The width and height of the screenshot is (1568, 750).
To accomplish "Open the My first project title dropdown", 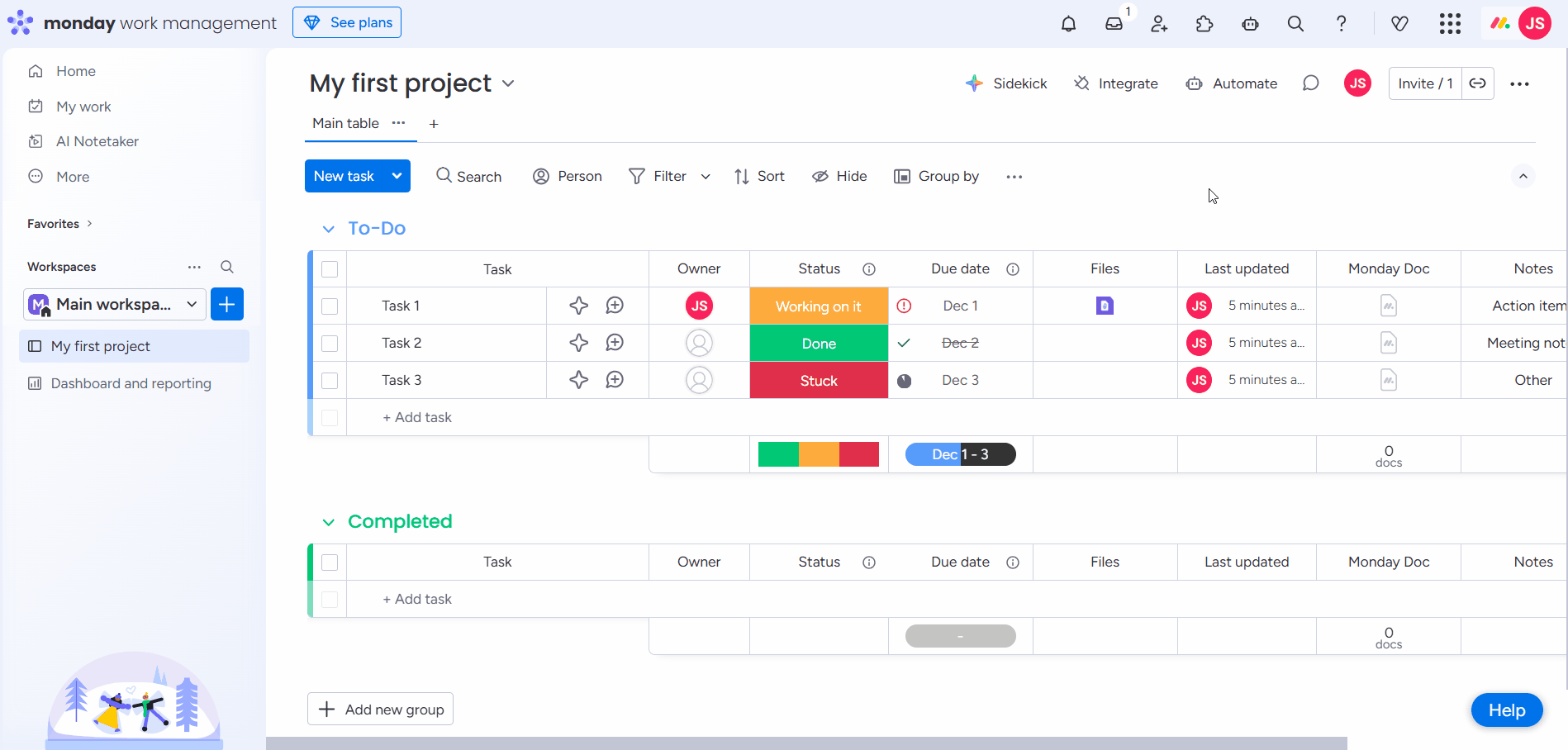I will coord(508,83).
